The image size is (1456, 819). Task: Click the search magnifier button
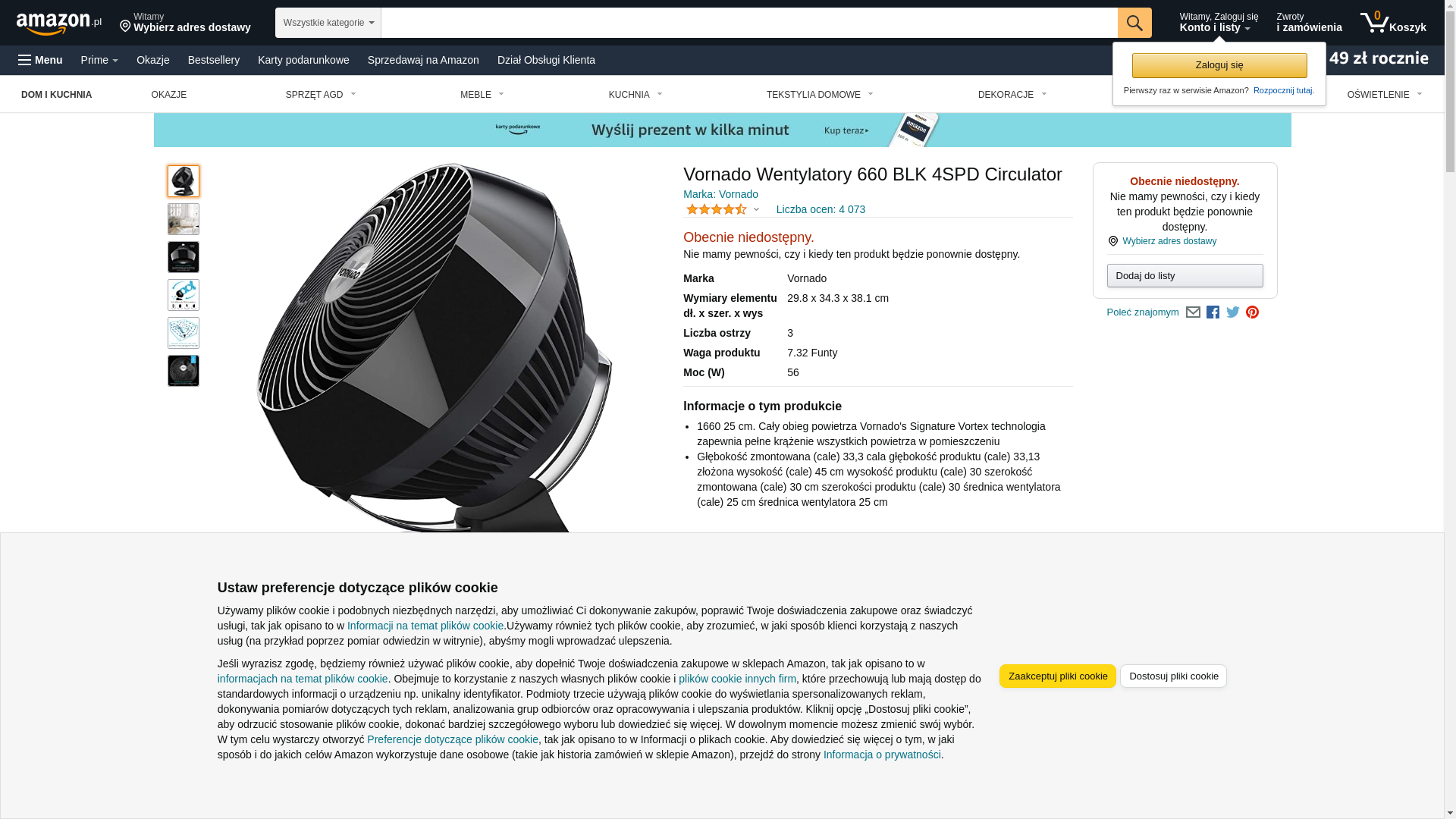(1134, 23)
